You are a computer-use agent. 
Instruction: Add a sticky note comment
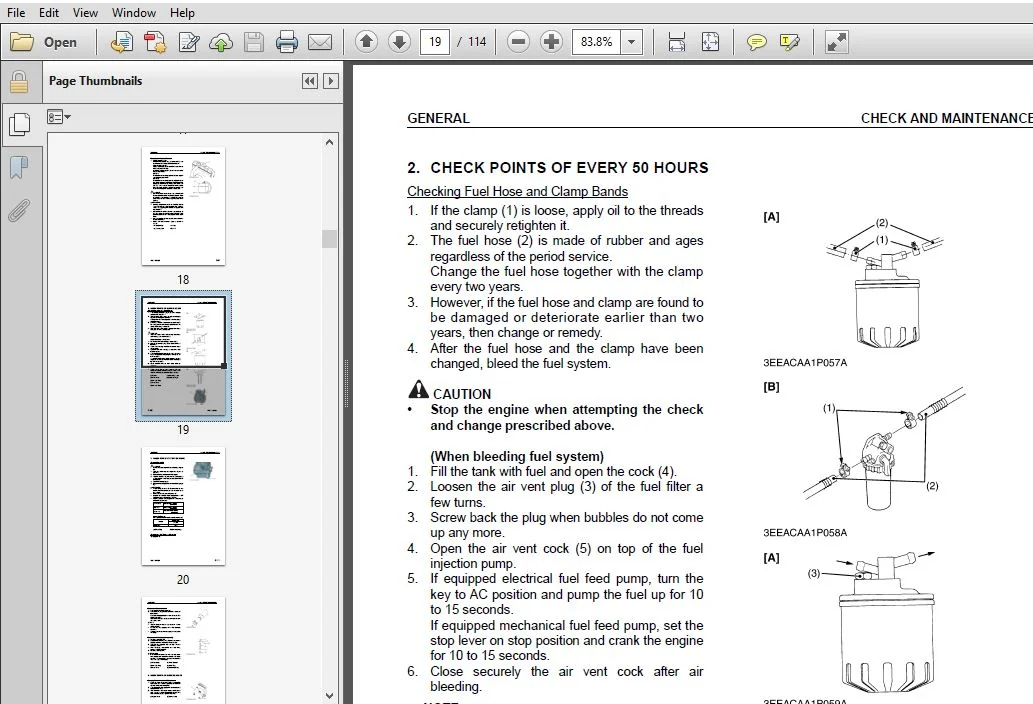(x=756, y=42)
